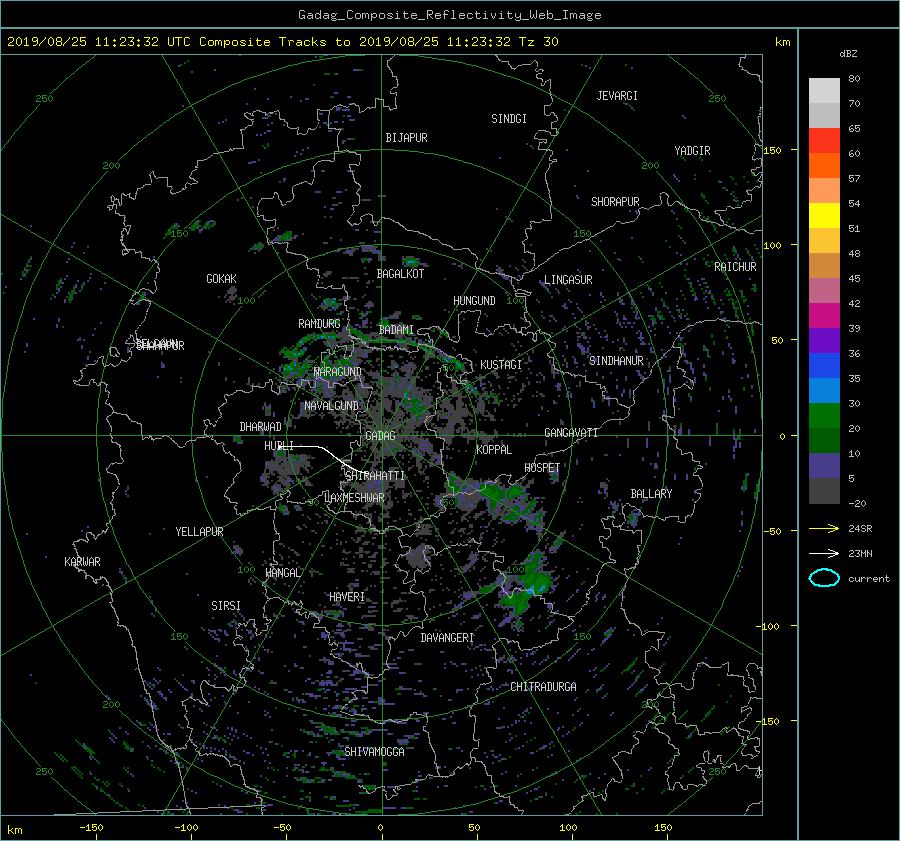This screenshot has width=900, height=841.
Task: Click the 'SHORAPUR' city label
Action: (x=615, y=202)
